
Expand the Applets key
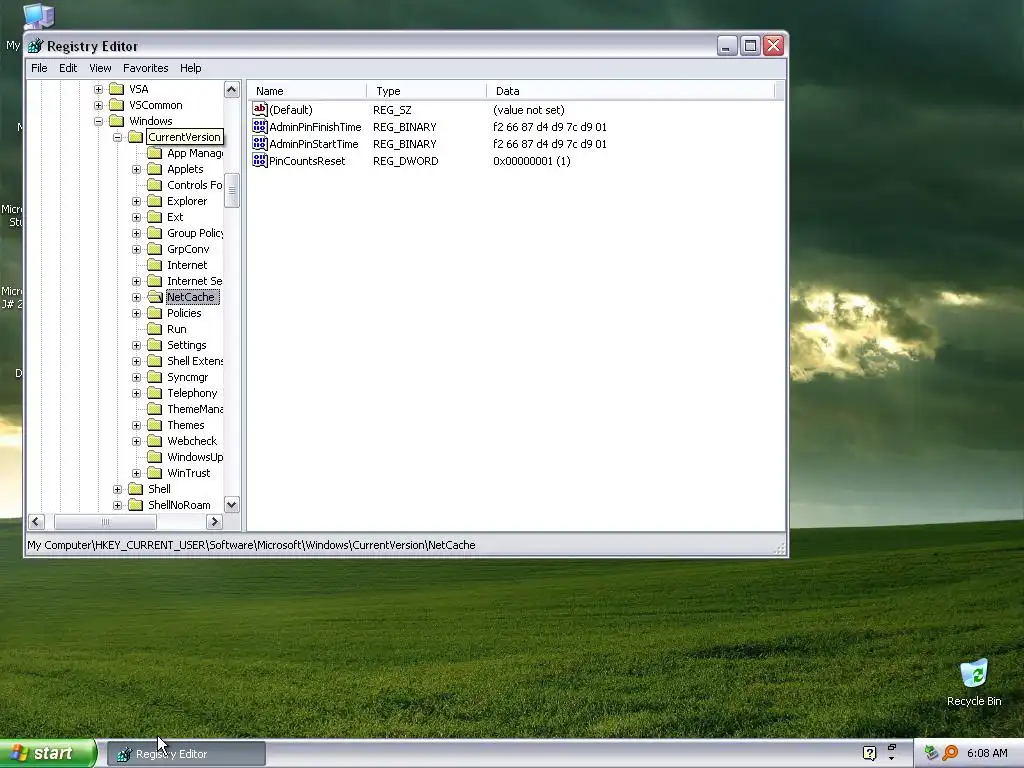[136, 169]
